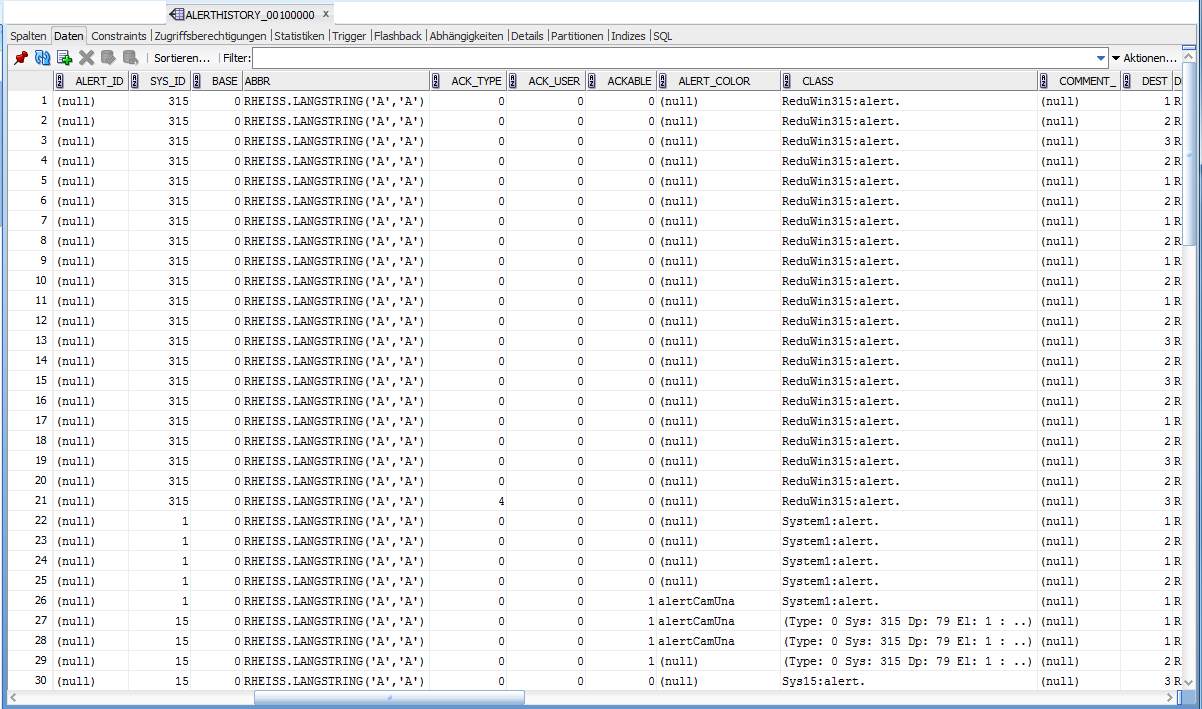Click the rollback changes icon

click(x=130, y=58)
